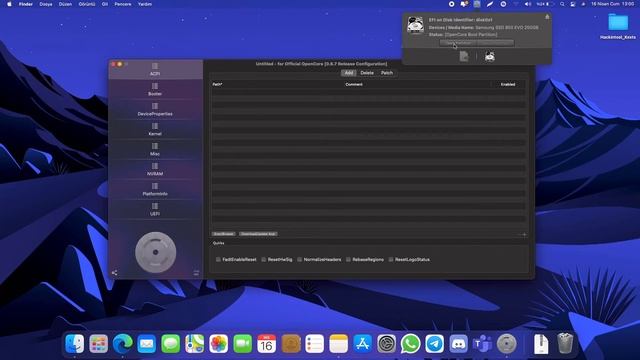The height and width of the screenshot is (360, 640).
Task: Open the UEFI section in the sidebar
Action: click(155, 209)
